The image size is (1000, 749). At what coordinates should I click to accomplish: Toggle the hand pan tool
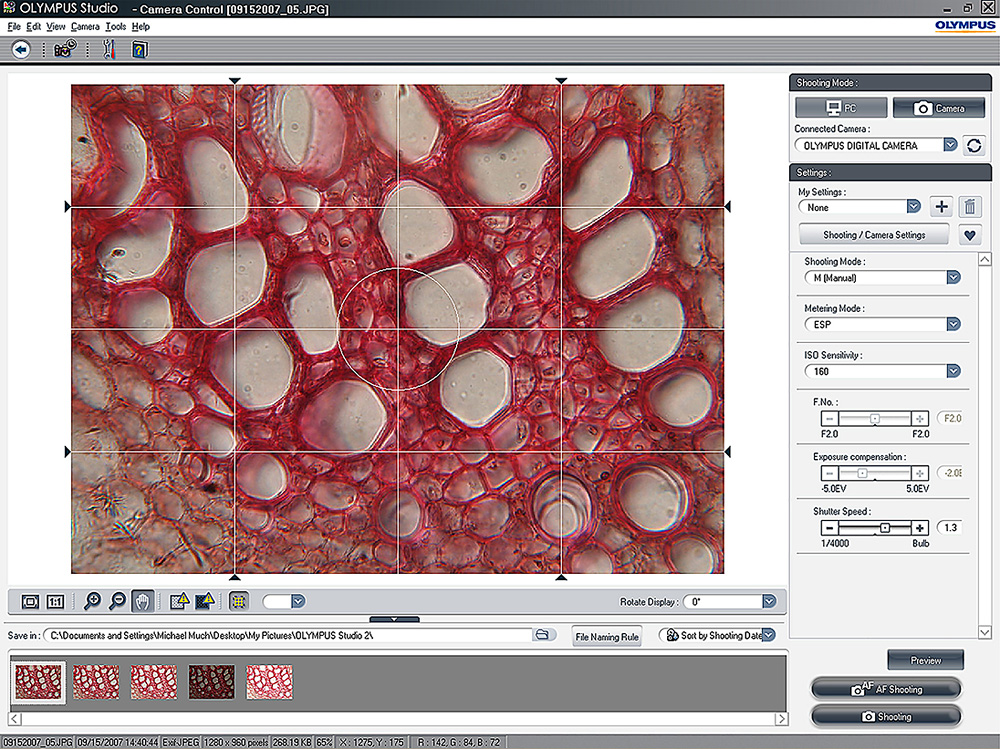(143, 601)
